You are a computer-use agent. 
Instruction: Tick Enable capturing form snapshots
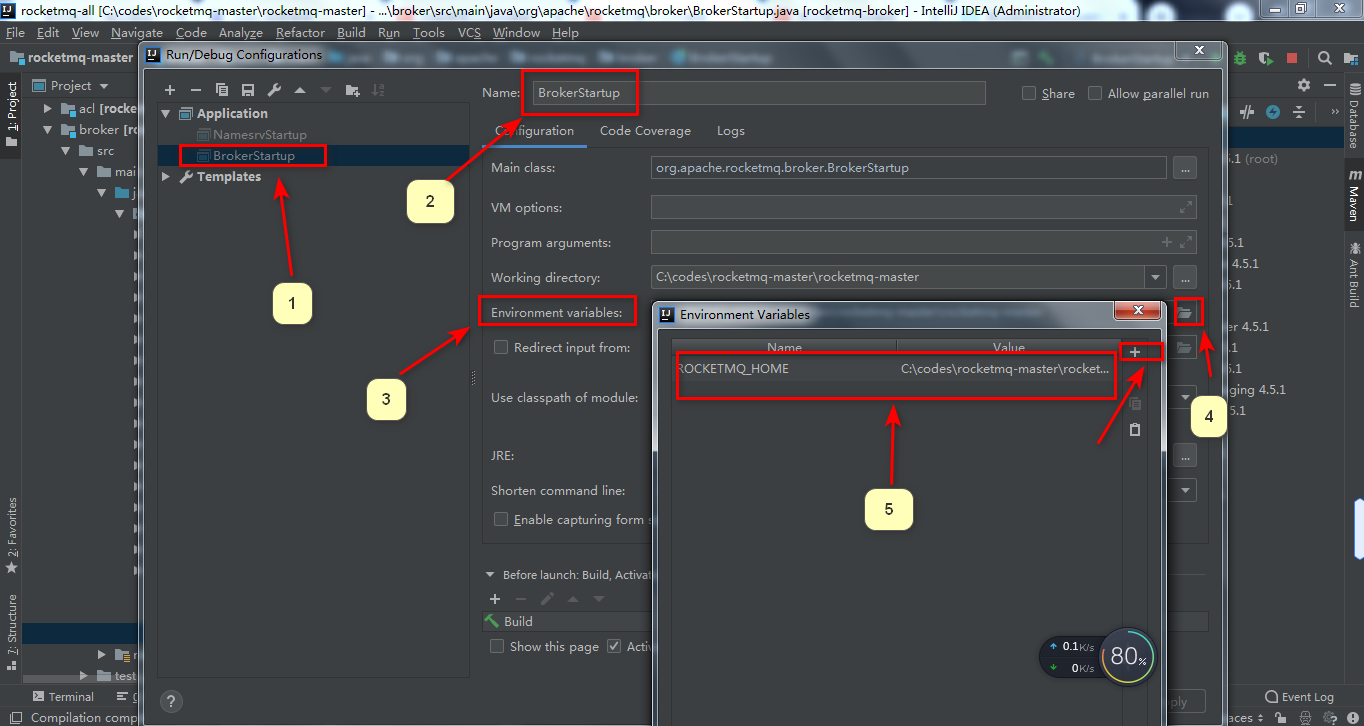click(x=502, y=520)
